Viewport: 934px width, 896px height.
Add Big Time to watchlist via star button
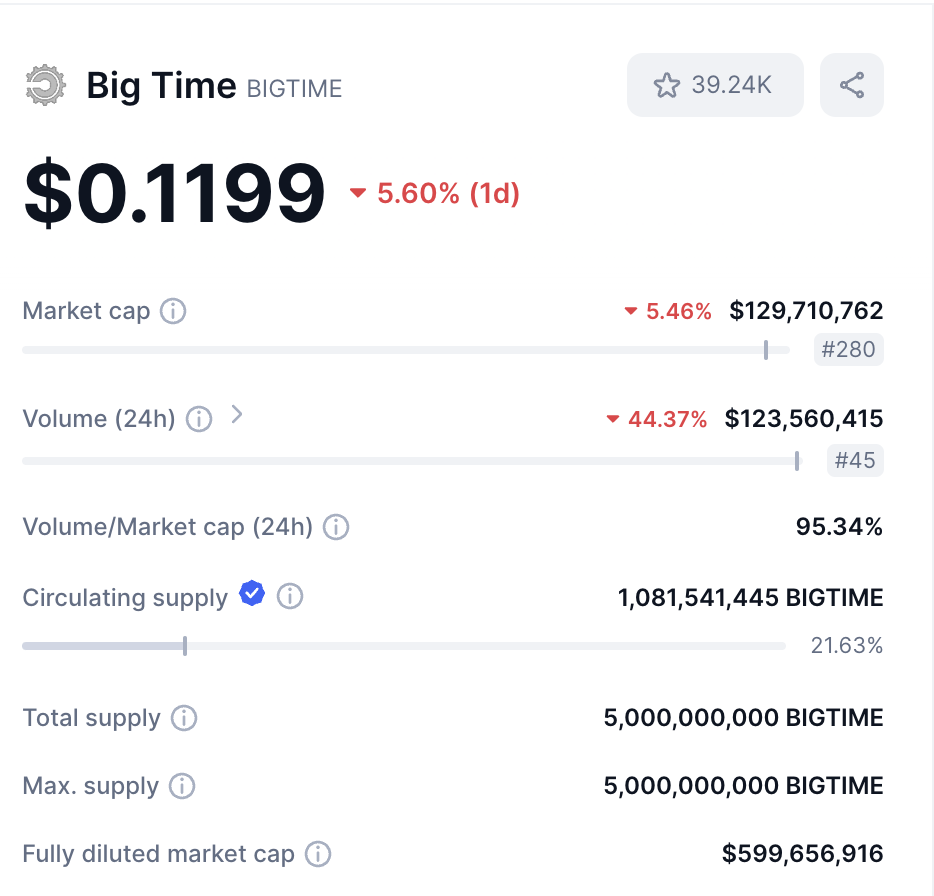(715, 85)
